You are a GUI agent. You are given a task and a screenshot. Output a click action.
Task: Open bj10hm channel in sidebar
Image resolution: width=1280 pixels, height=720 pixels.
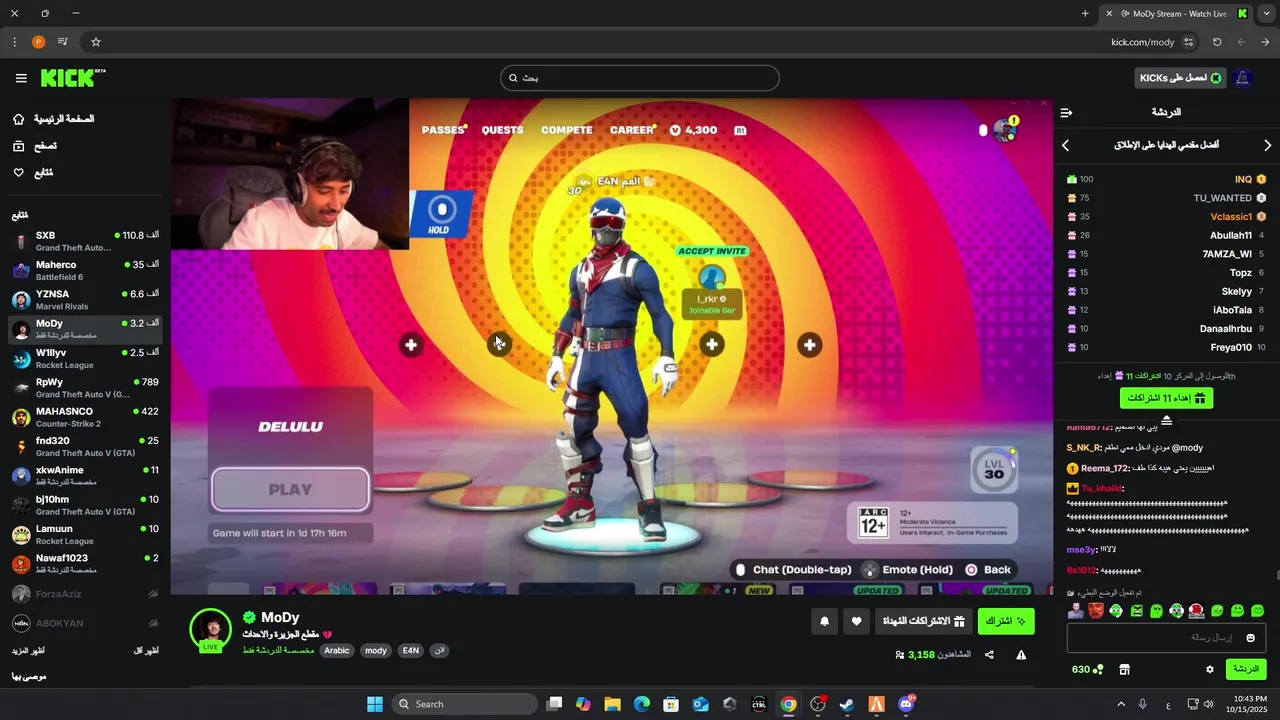coord(85,505)
